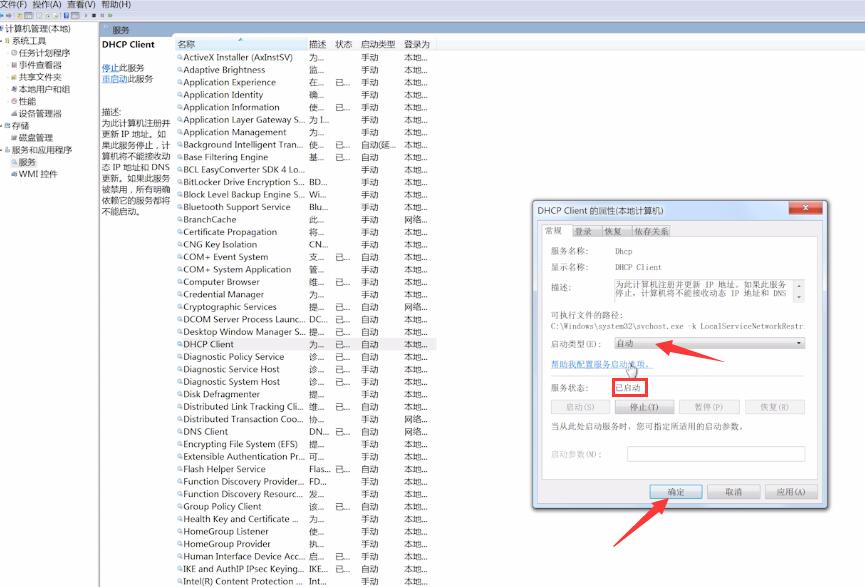This screenshot has height=587, width=865.
Task: Sort services by 名称 column header
Action: [x=242, y=44]
